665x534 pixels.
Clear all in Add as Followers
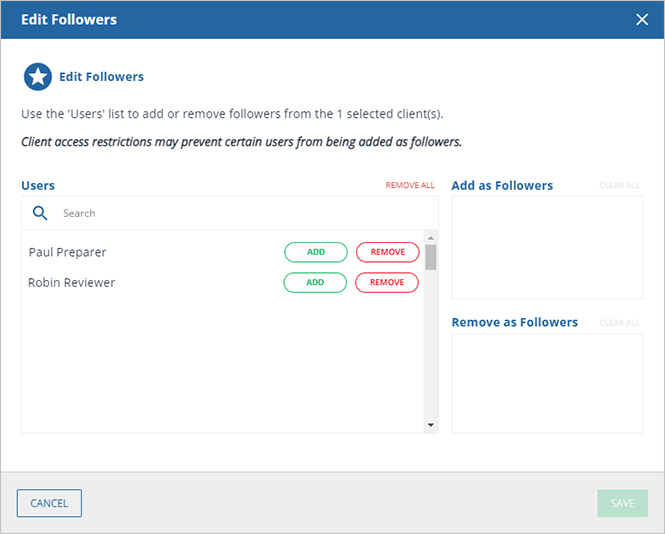pos(619,186)
